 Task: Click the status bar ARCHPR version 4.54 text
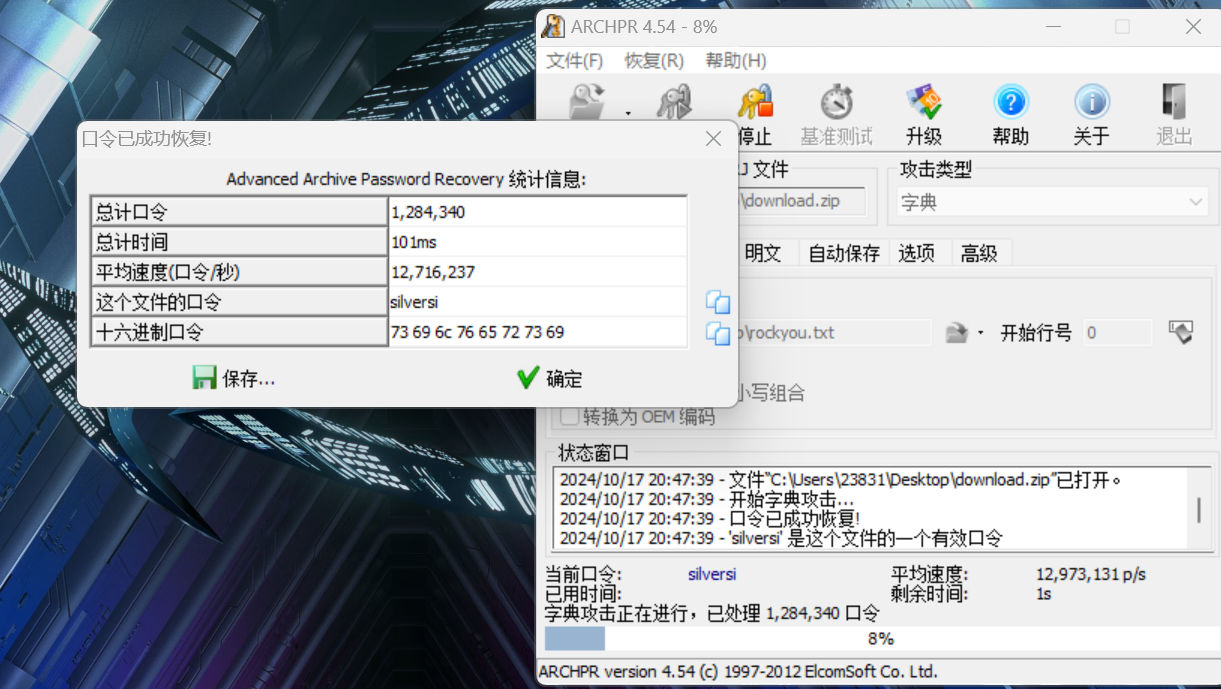tap(738, 672)
